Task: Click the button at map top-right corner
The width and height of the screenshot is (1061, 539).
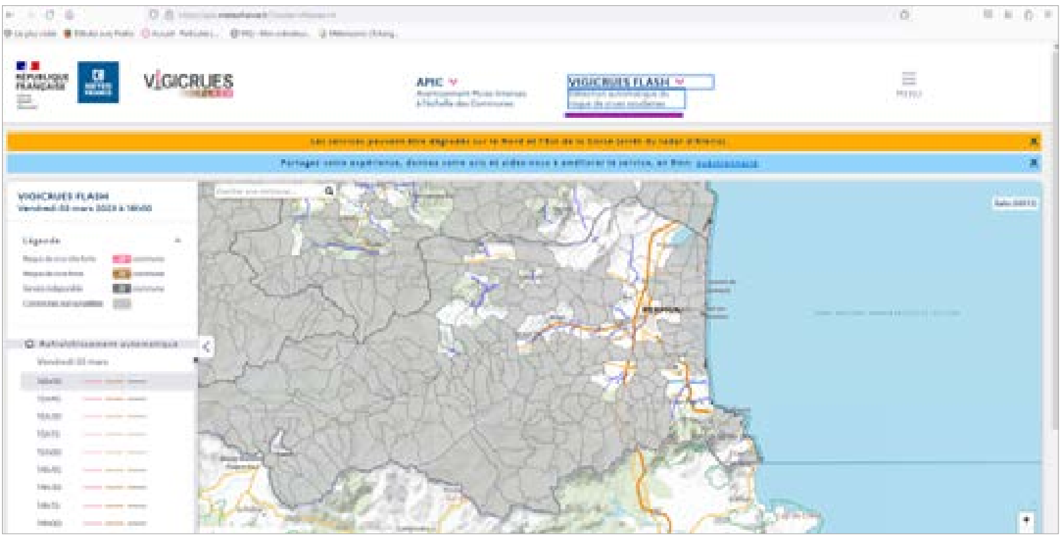Action: (1014, 202)
